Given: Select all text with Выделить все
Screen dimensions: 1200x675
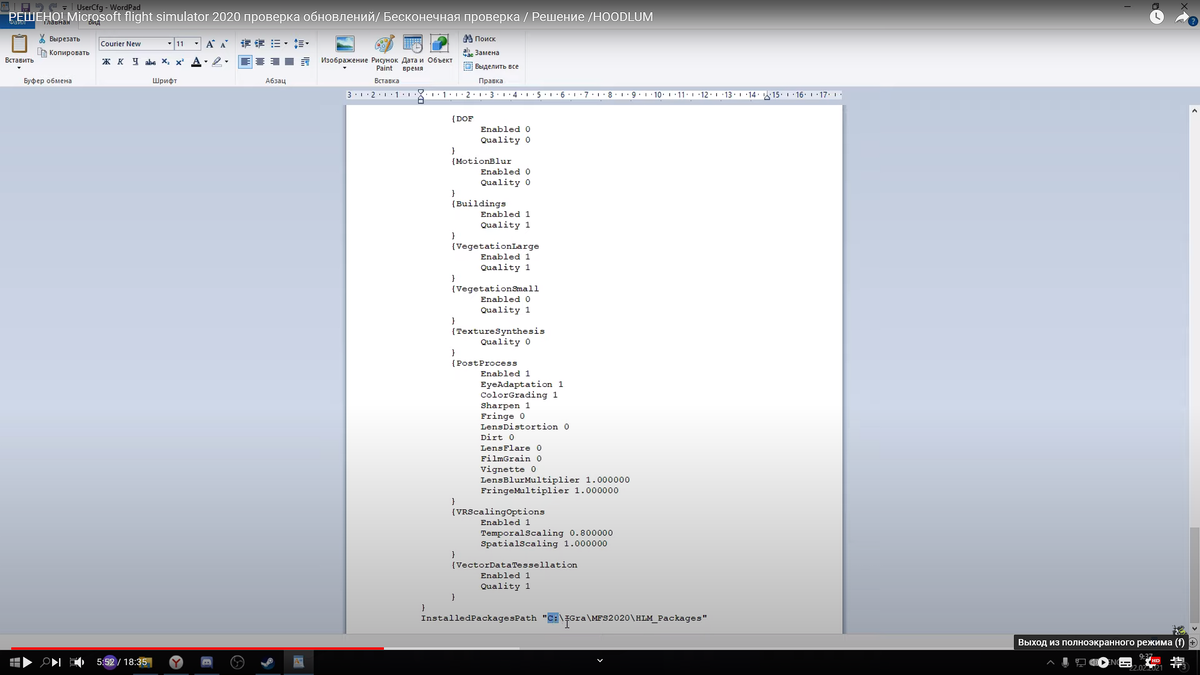Looking at the screenshot, I should [490, 66].
